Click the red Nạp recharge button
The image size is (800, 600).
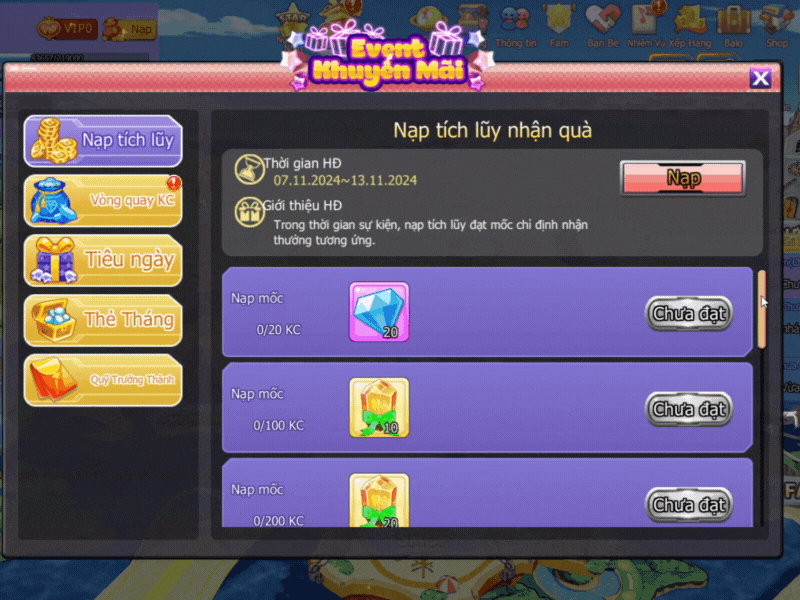click(683, 178)
